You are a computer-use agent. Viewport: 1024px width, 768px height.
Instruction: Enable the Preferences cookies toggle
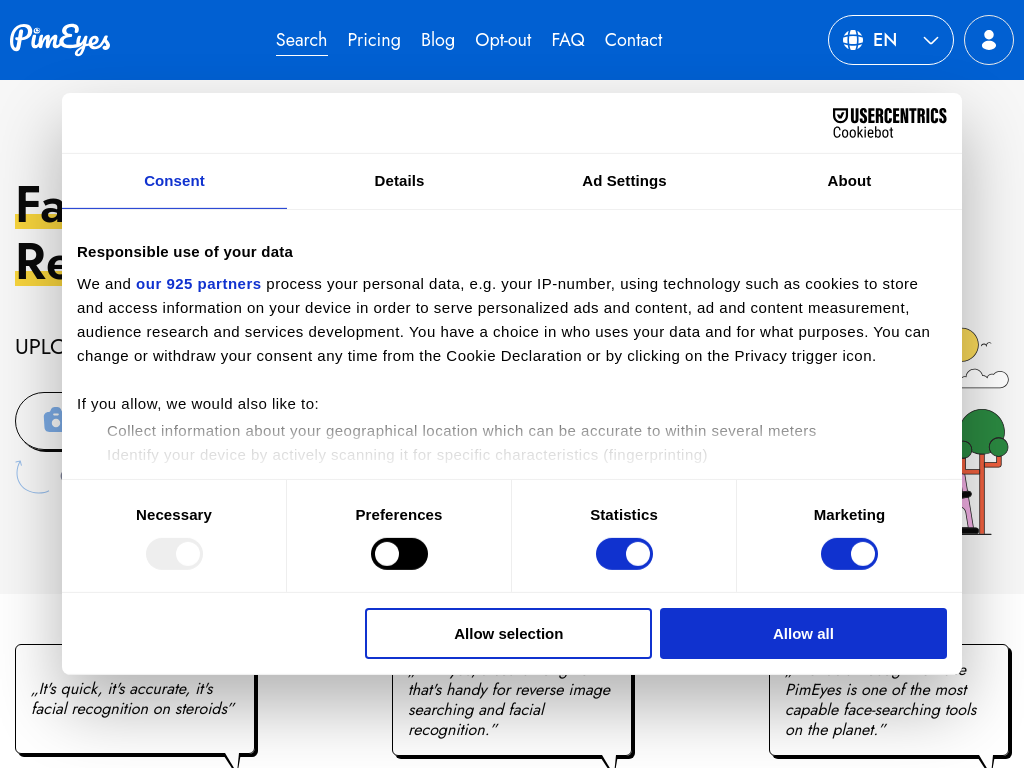point(399,554)
